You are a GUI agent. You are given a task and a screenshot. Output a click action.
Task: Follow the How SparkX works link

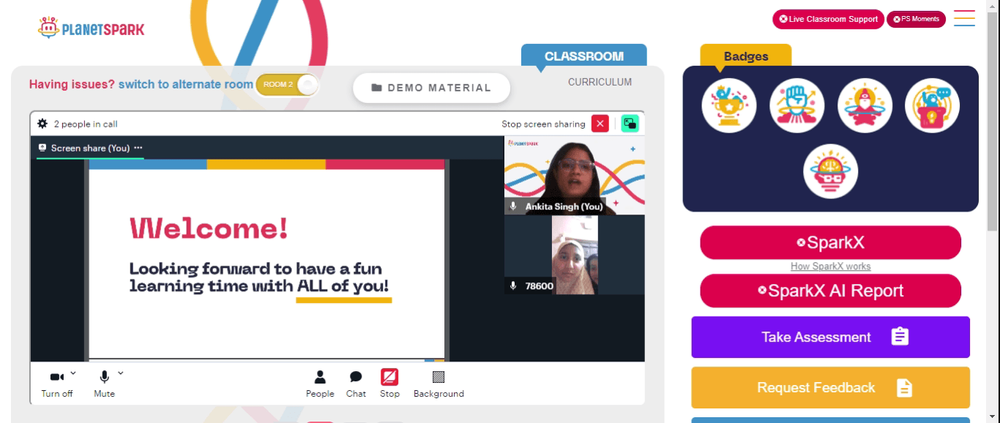830,267
